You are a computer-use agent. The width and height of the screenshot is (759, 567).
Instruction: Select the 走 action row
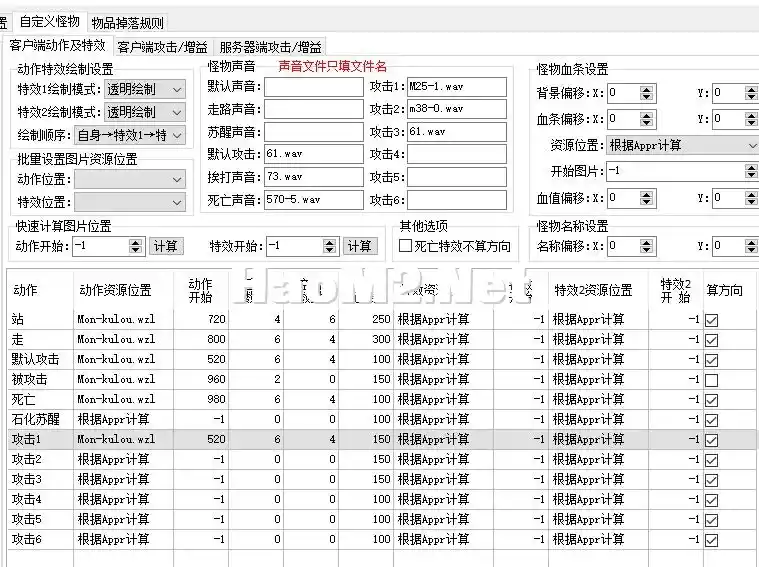point(382,339)
